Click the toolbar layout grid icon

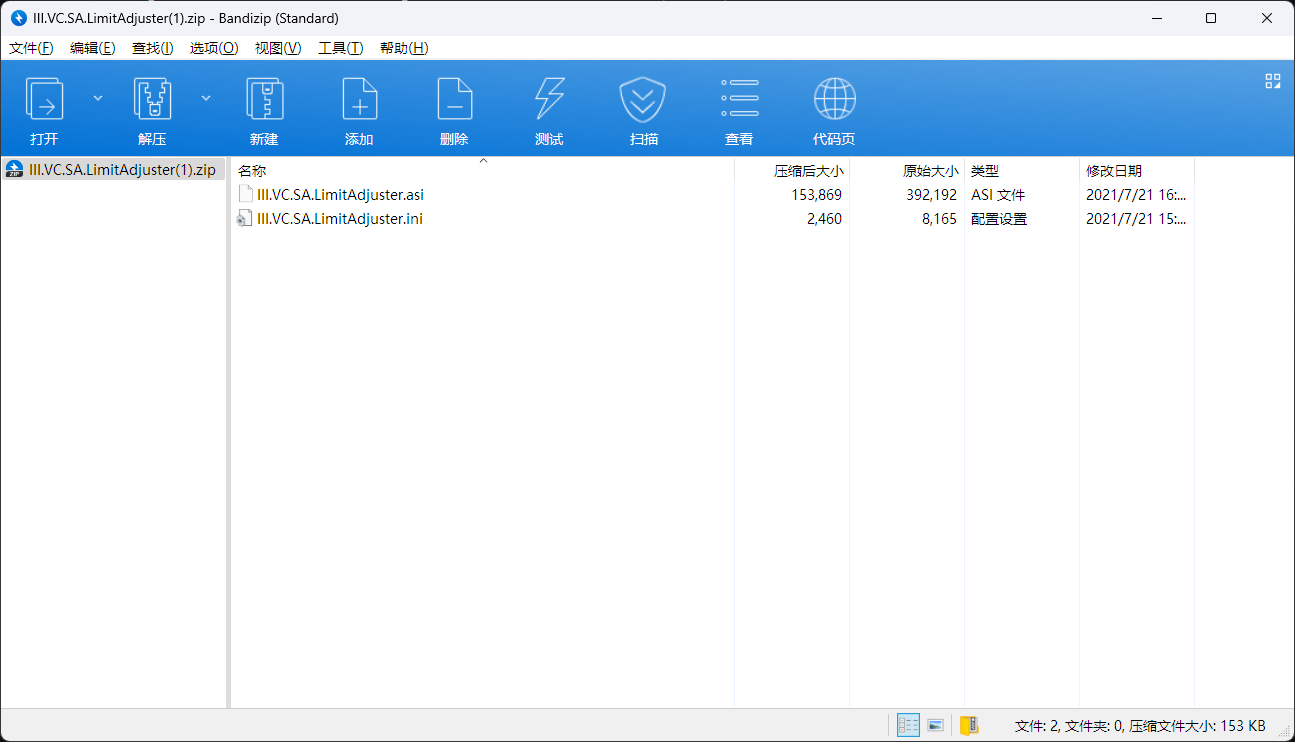tap(1273, 81)
